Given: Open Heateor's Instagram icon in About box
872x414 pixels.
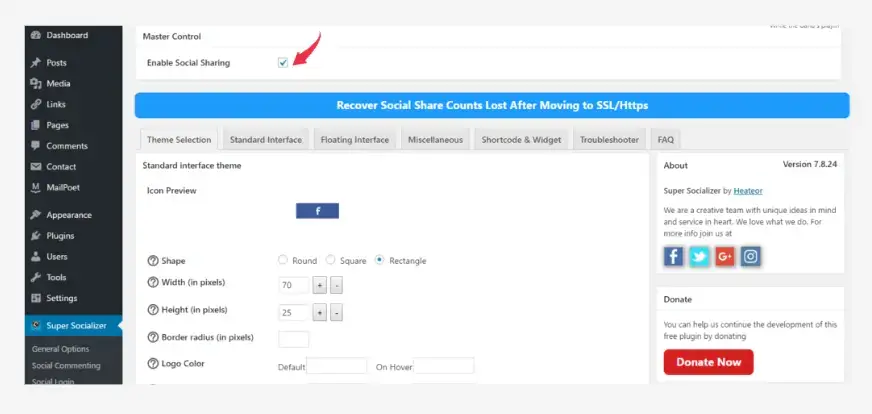Looking at the screenshot, I should [x=750, y=257].
